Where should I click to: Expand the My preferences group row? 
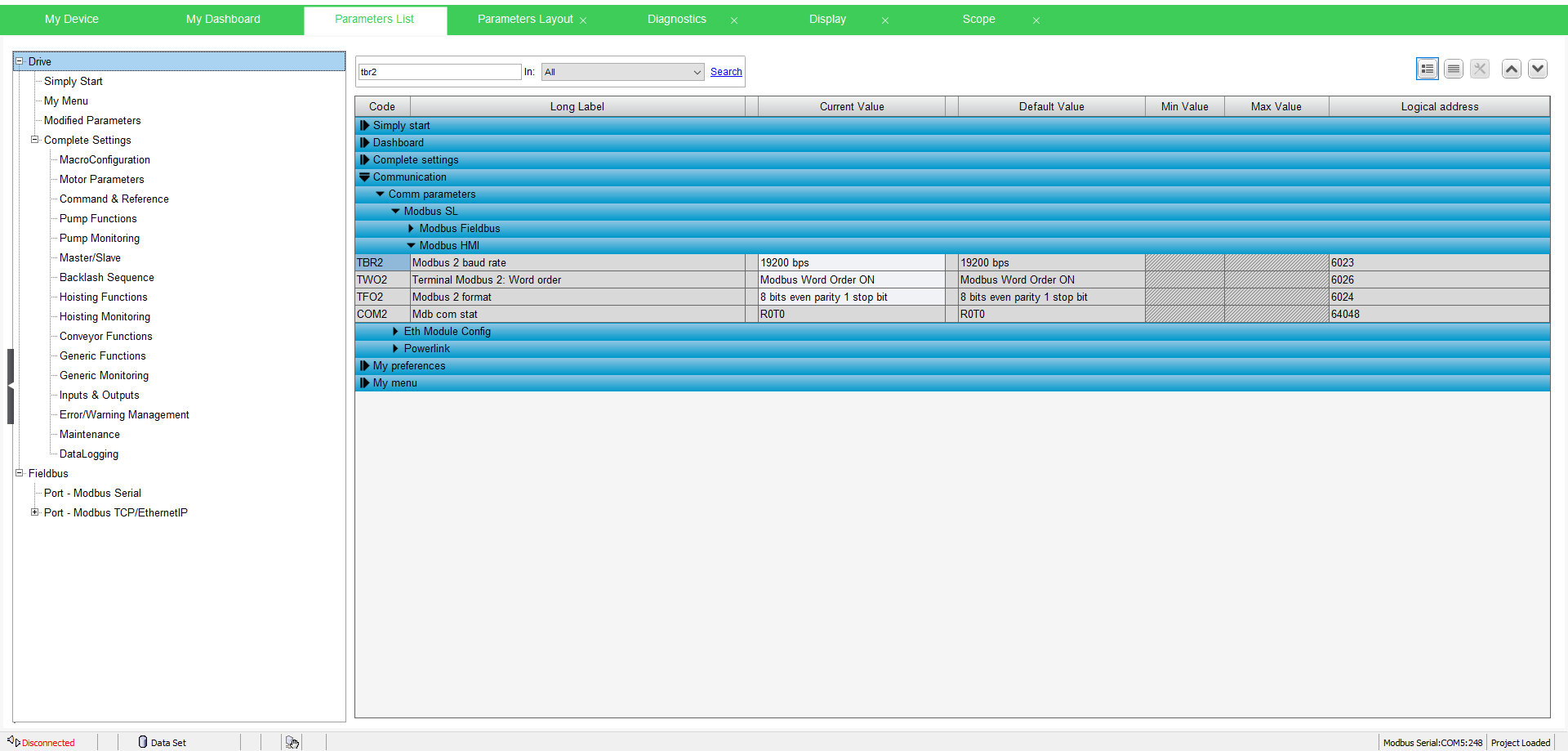[365, 365]
